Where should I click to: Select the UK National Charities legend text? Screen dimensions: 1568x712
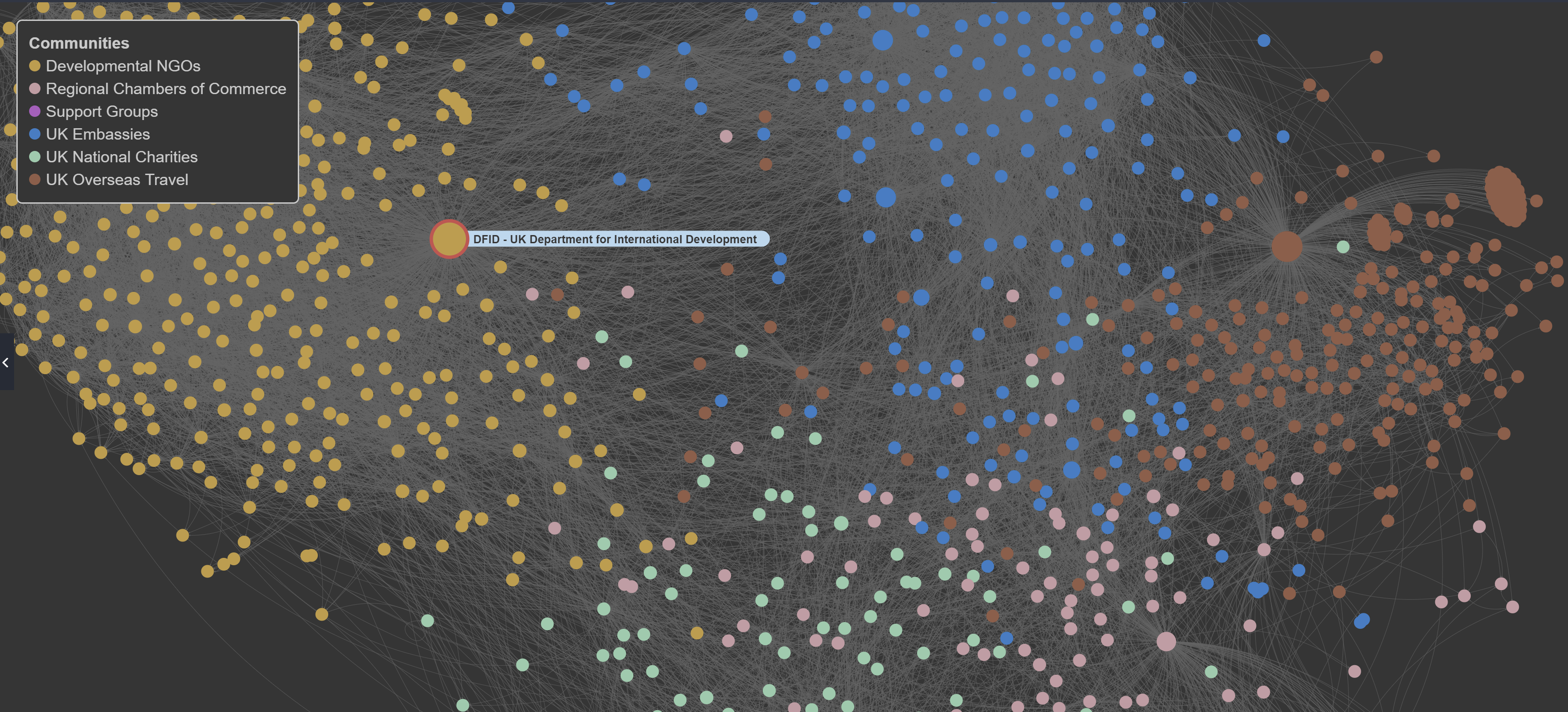(122, 157)
